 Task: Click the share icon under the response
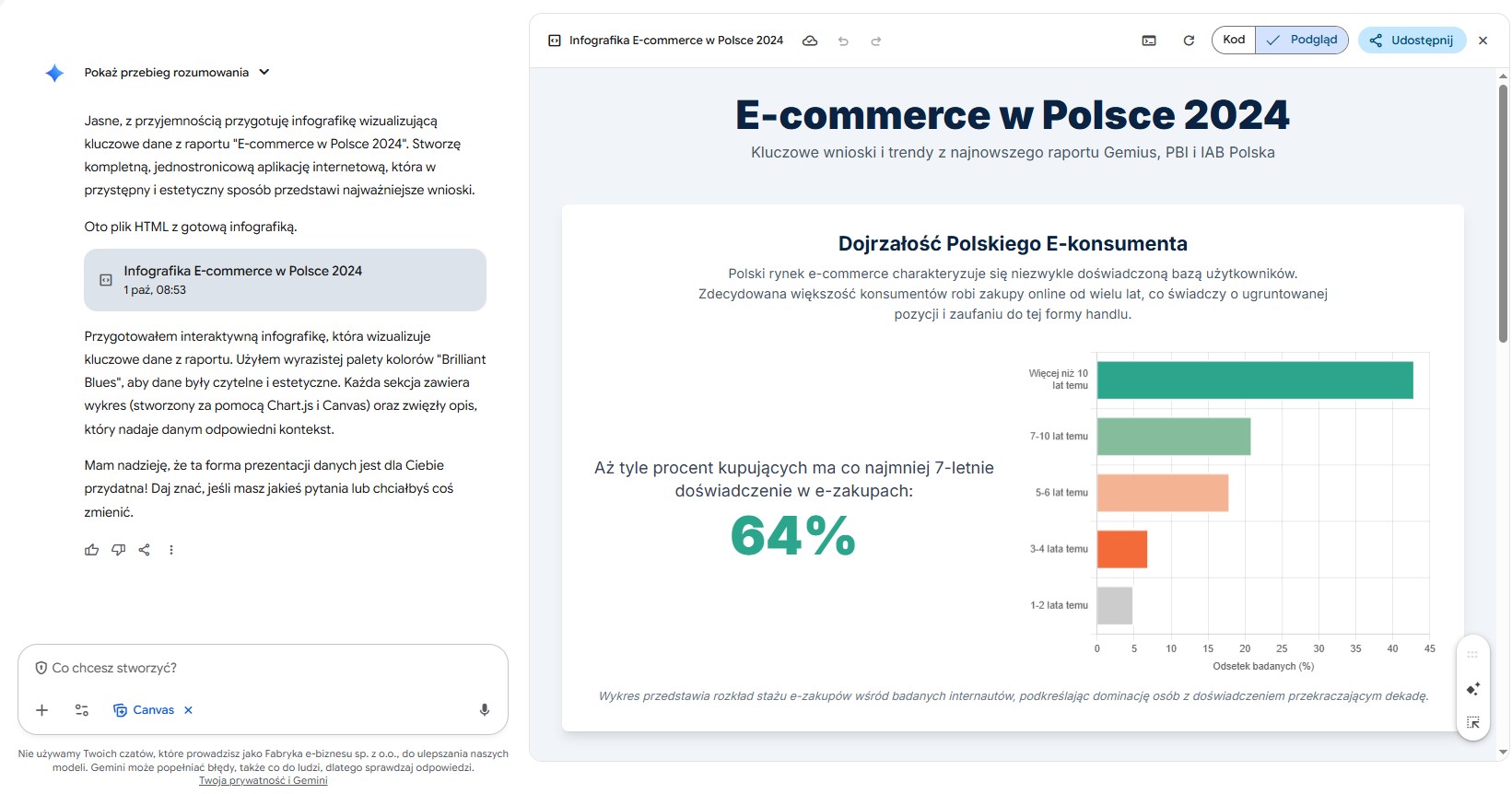pyautogui.click(x=145, y=550)
